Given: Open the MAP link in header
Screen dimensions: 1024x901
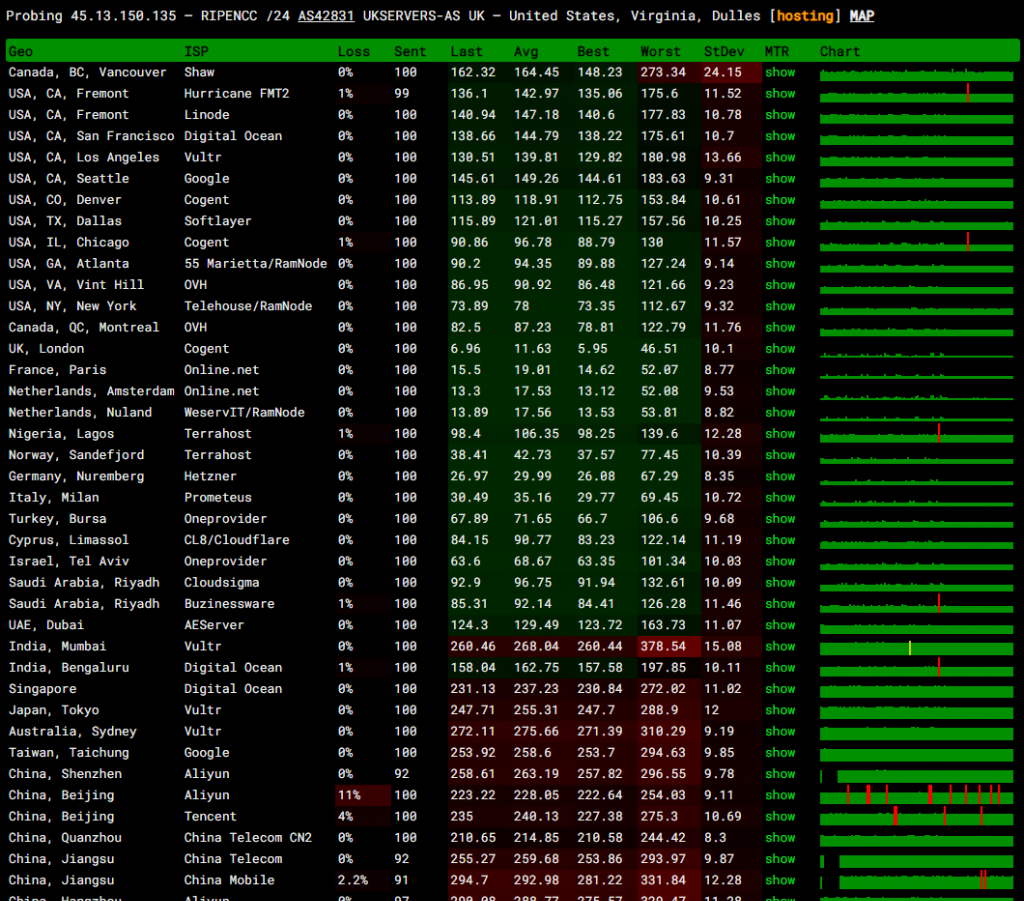Looking at the screenshot, I should tap(861, 16).
